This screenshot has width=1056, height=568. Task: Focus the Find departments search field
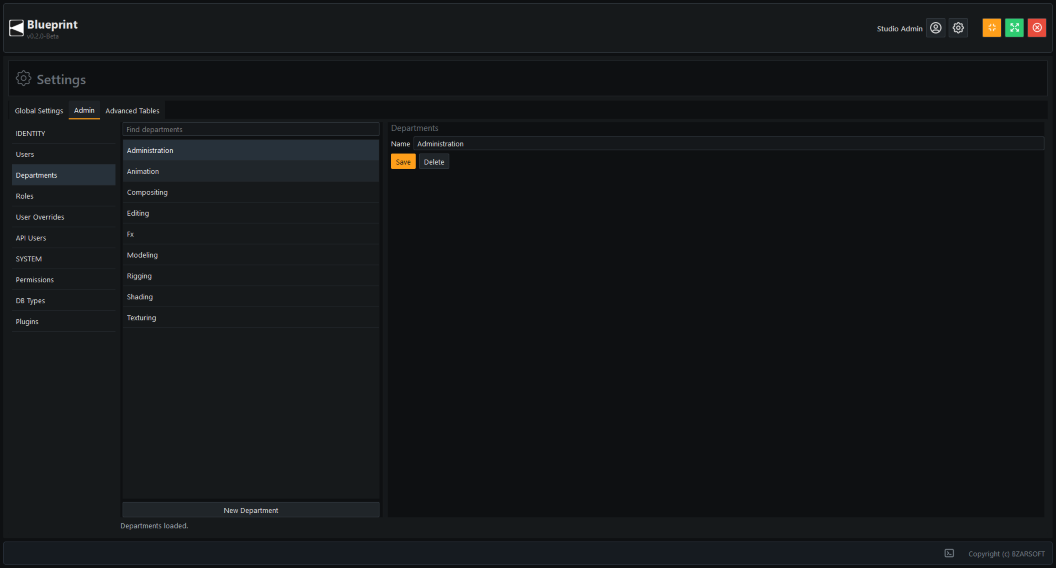tap(251, 129)
